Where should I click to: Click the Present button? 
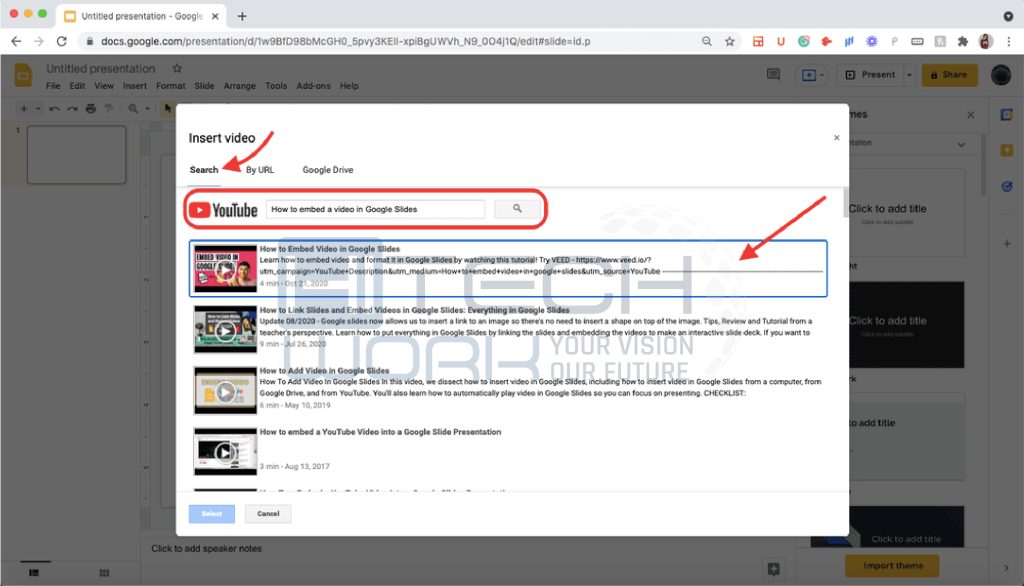point(871,74)
